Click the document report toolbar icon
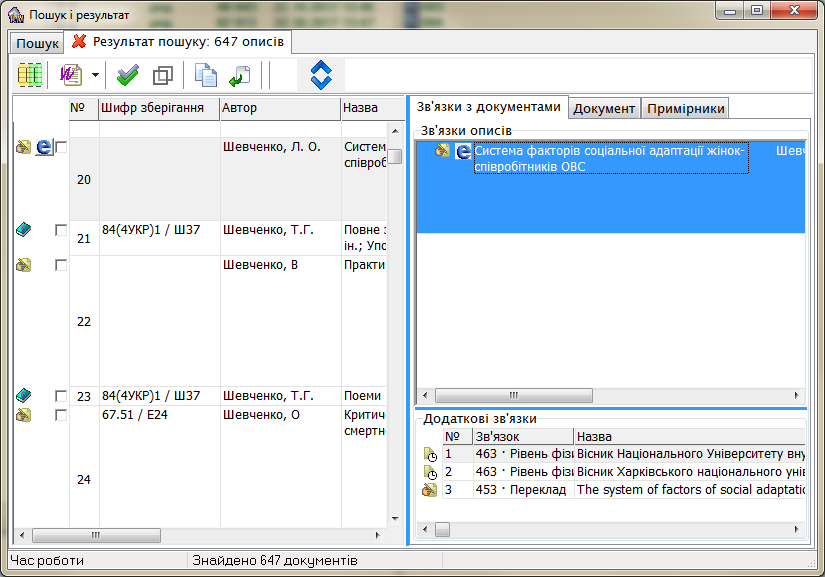Image resolution: width=825 pixels, height=577 pixels. [x=71, y=75]
